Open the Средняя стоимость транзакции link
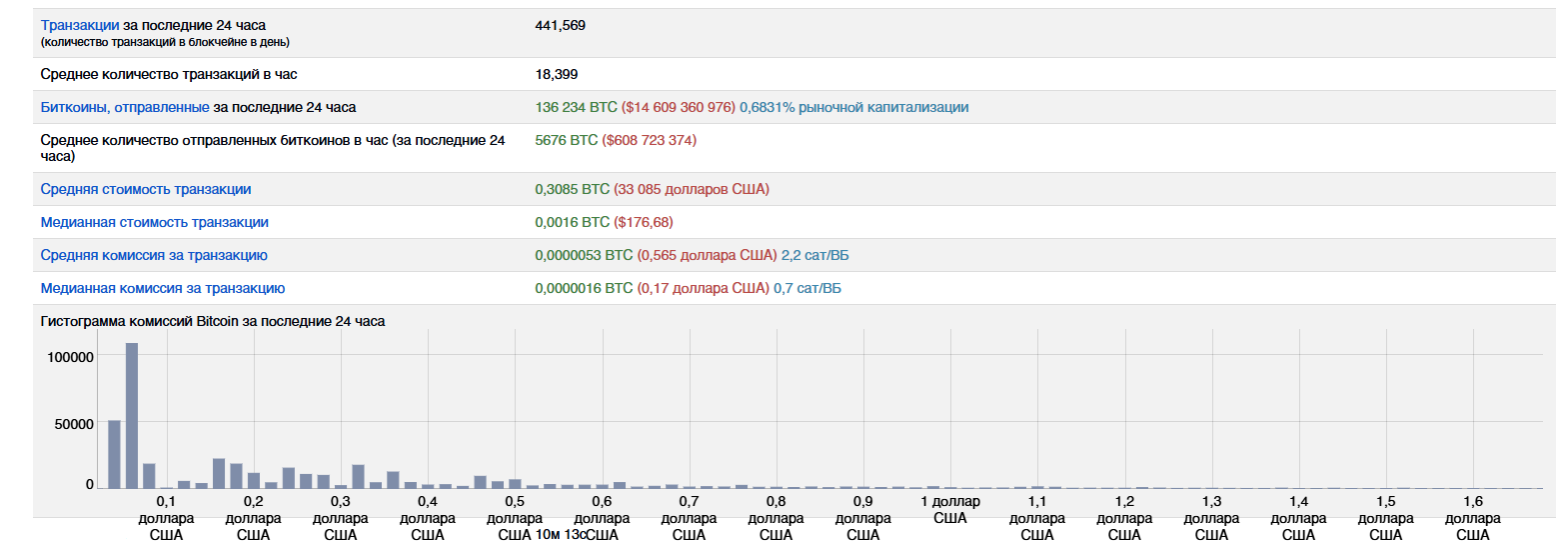Viewport: 1568px width, 546px height. (146, 189)
